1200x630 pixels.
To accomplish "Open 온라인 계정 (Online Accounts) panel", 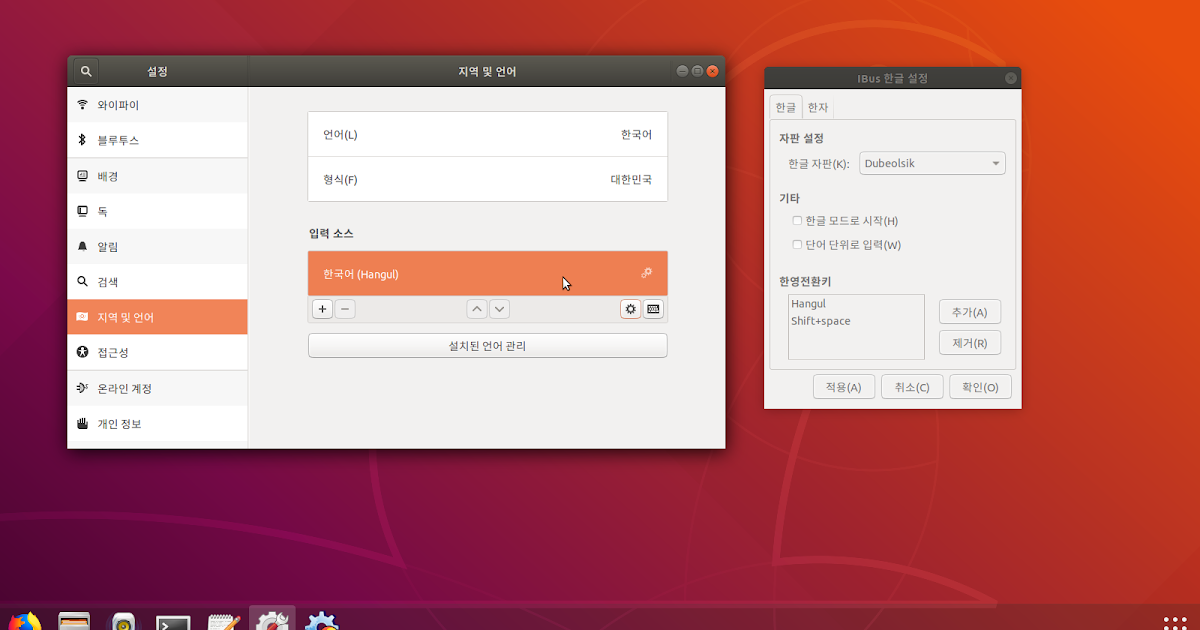I will [157, 388].
